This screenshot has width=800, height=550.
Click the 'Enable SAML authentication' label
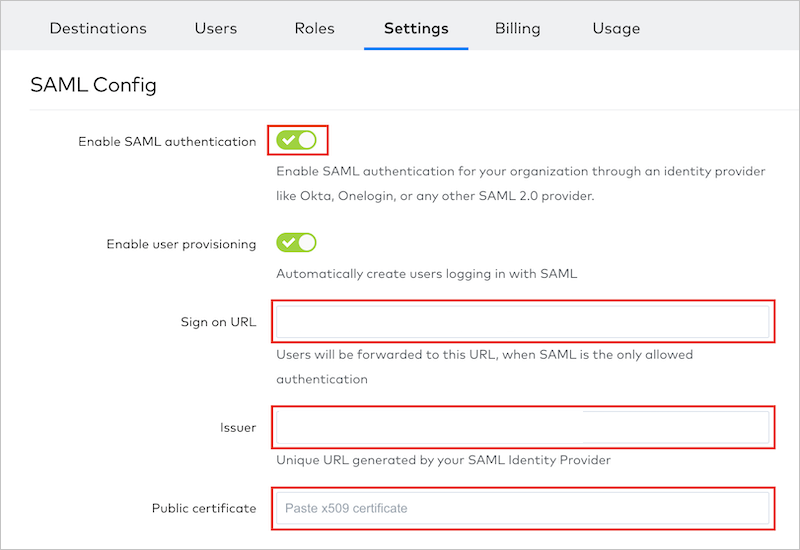click(x=167, y=141)
